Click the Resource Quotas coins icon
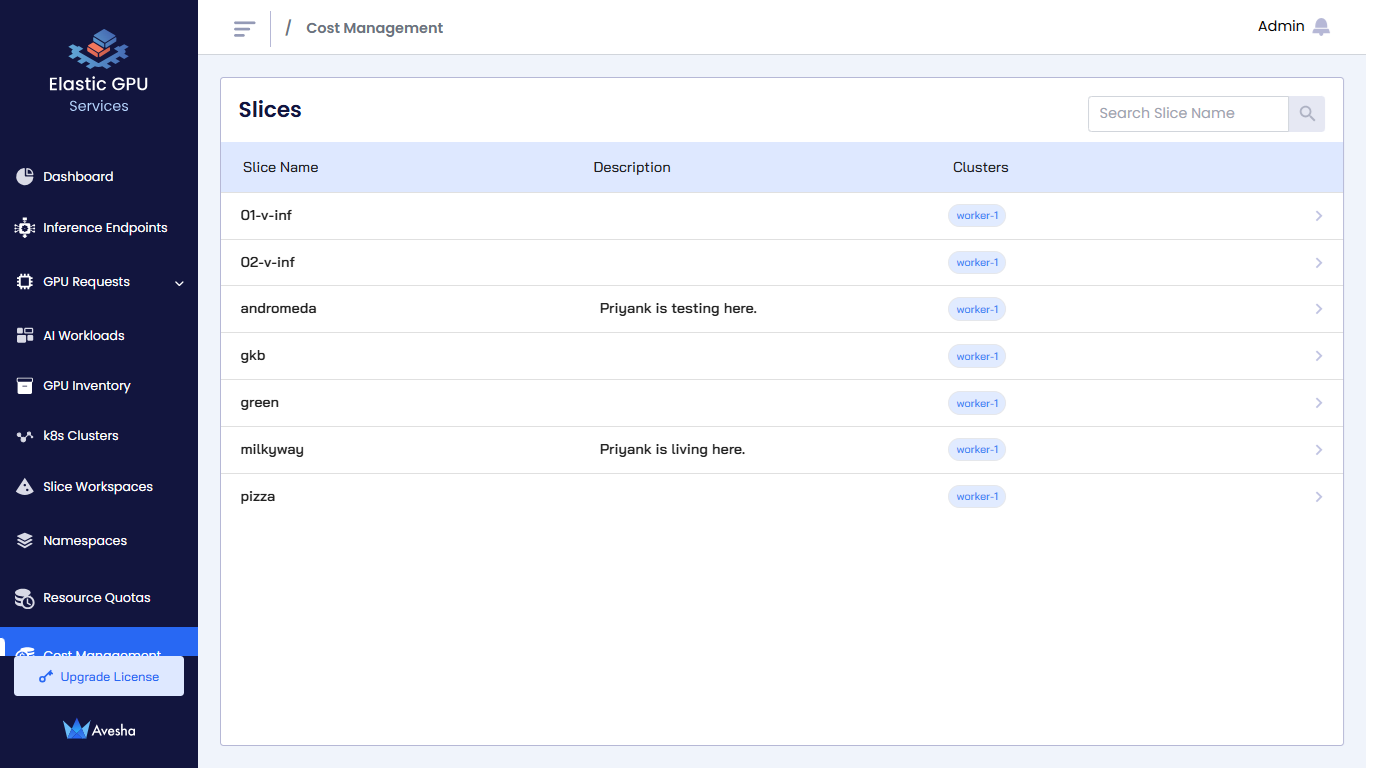 click(x=25, y=598)
